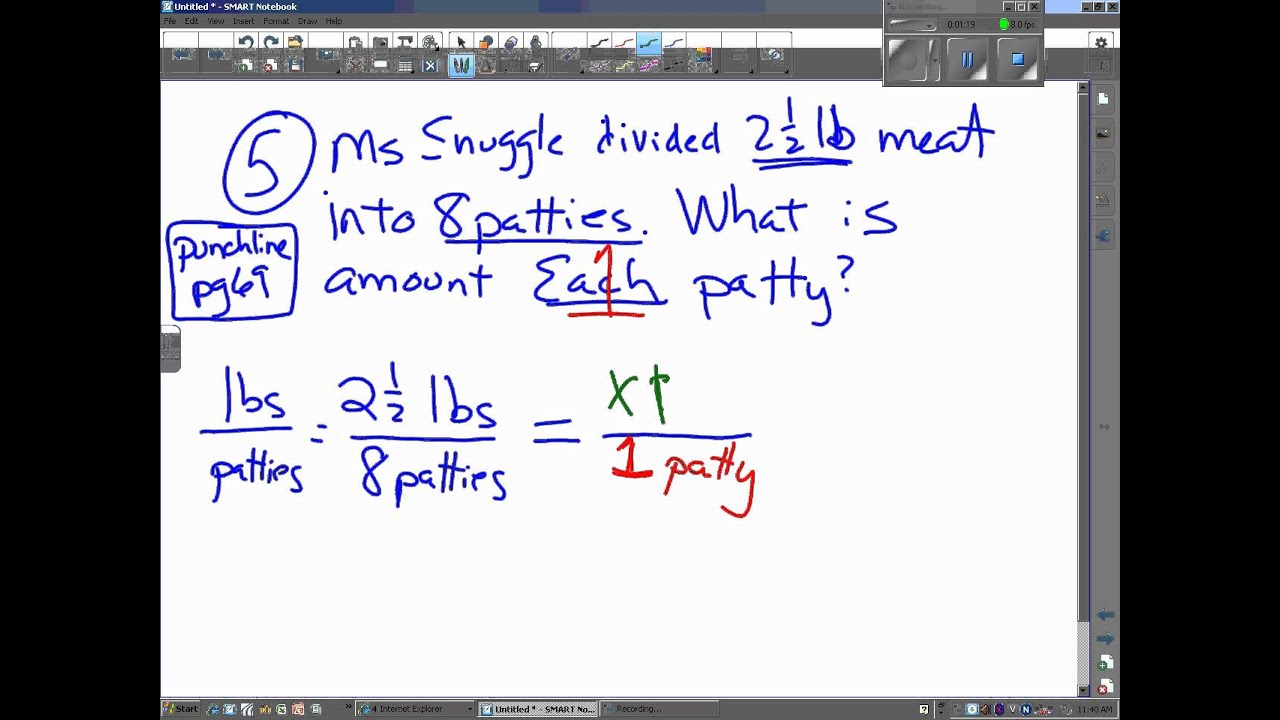The height and width of the screenshot is (720, 1280).
Task: Click the Redo arrow in the toolbar
Action: [270, 42]
